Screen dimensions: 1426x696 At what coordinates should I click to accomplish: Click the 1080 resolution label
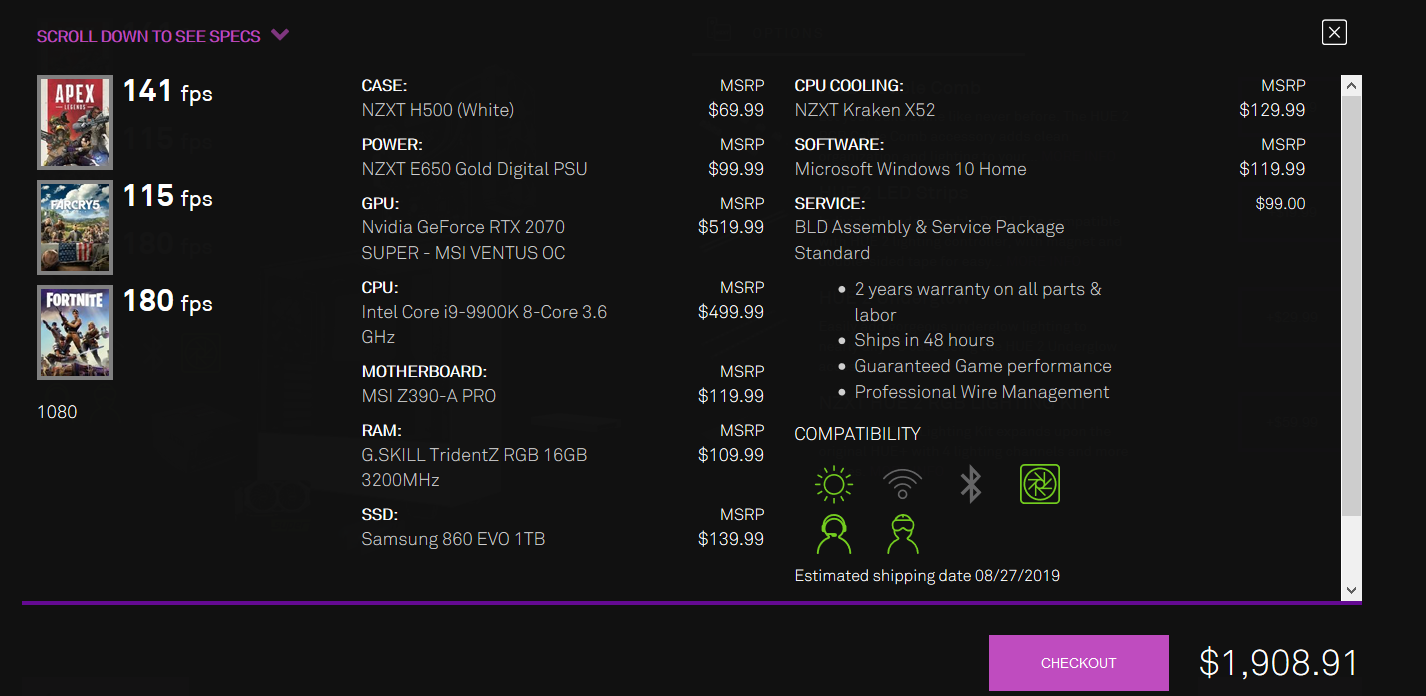click(x=57, y=412)
